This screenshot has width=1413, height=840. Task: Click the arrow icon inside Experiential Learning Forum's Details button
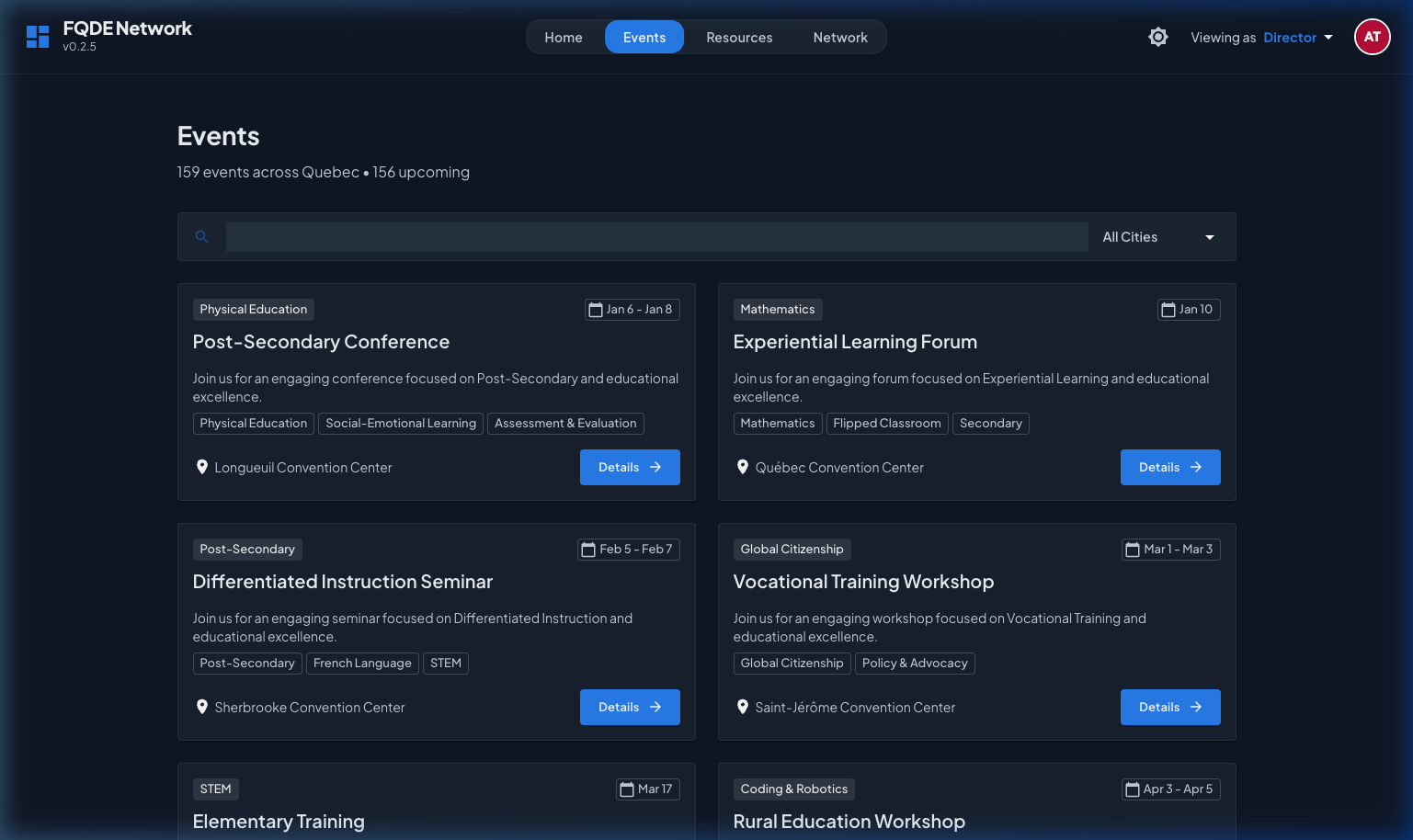[x=1195, y=467]
